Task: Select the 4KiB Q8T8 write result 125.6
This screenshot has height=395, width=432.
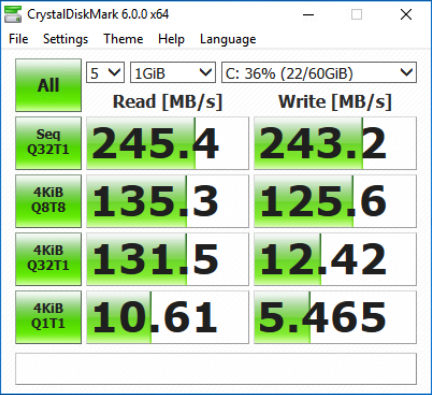Action: (x=335, y=201)
